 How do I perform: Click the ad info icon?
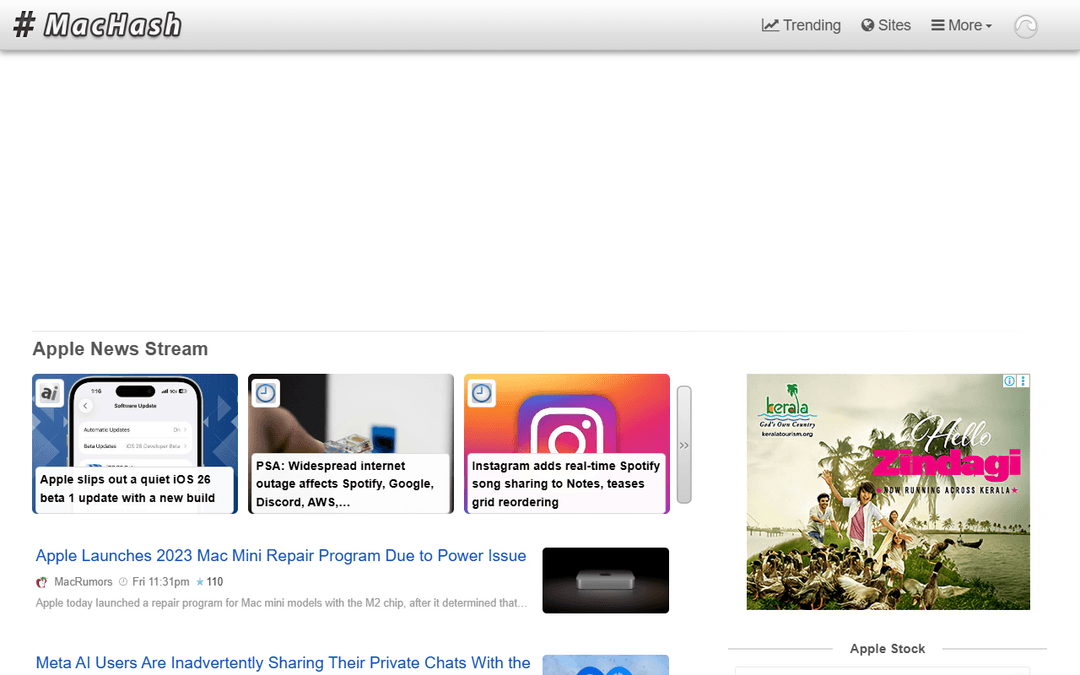[1009, 381]
